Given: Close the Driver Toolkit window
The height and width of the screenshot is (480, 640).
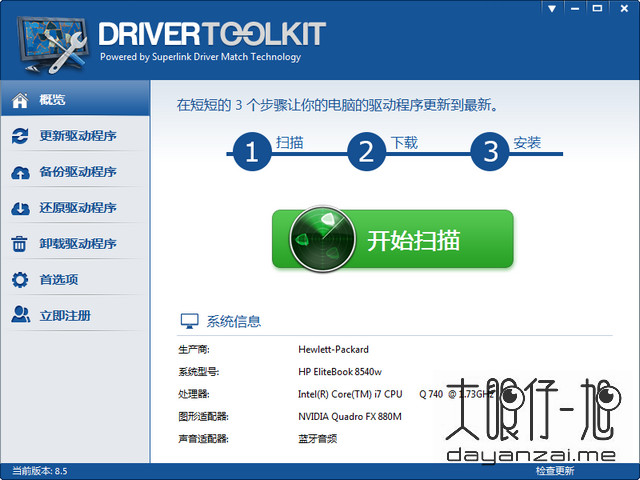Looking at the screenshot, I should pos(624,8).
